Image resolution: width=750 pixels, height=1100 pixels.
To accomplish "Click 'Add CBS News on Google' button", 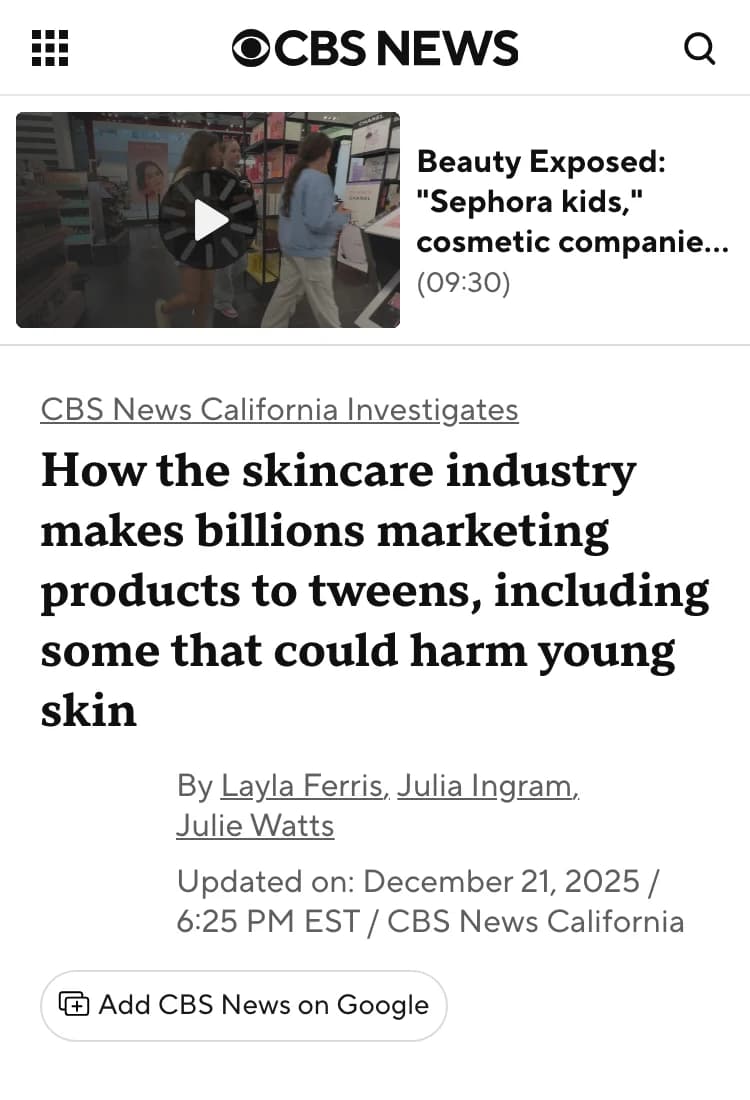I will tap(243, 1005).
